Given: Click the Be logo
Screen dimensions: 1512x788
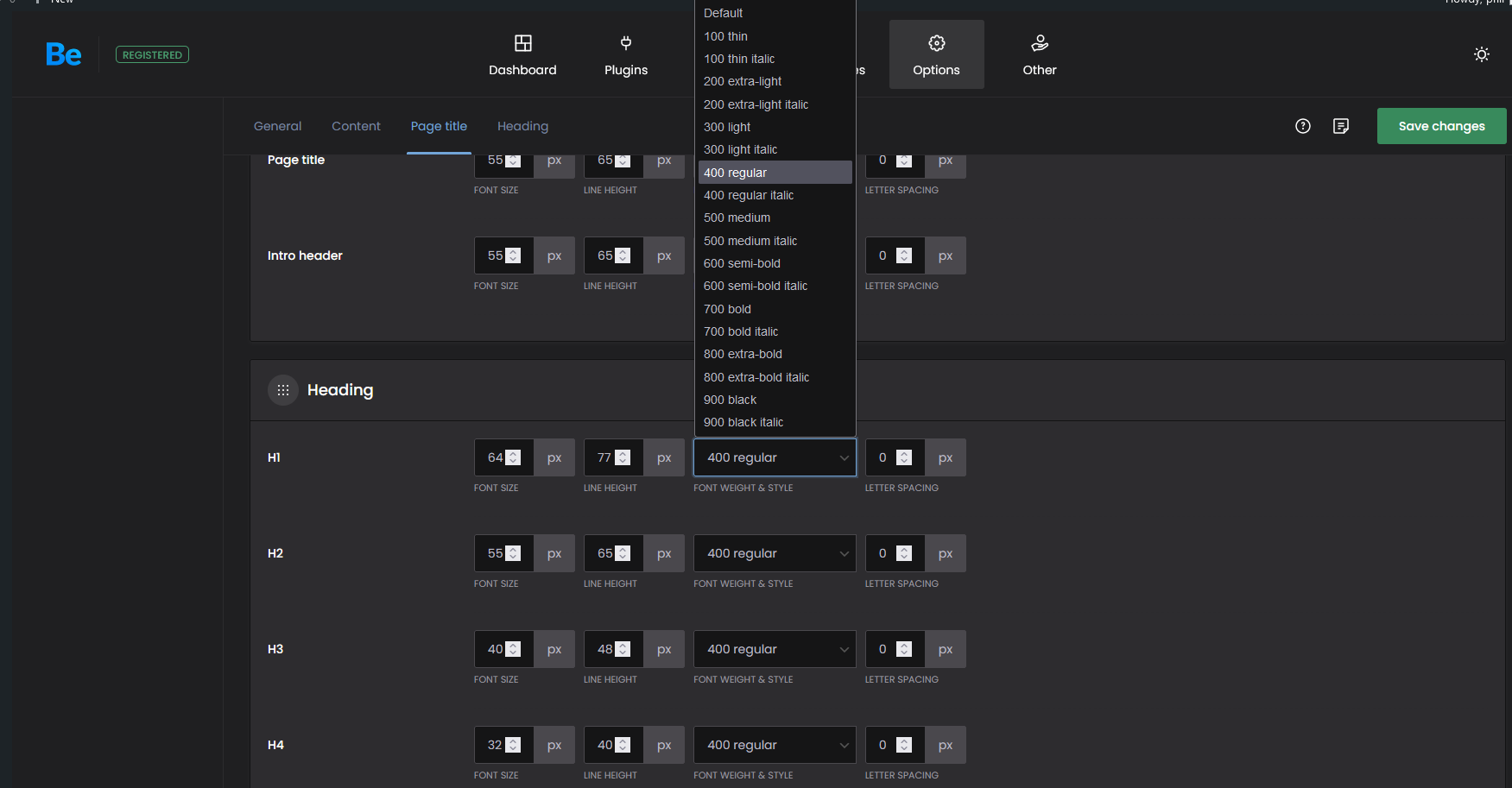Looking at the screenshot, I should point(64,54).
